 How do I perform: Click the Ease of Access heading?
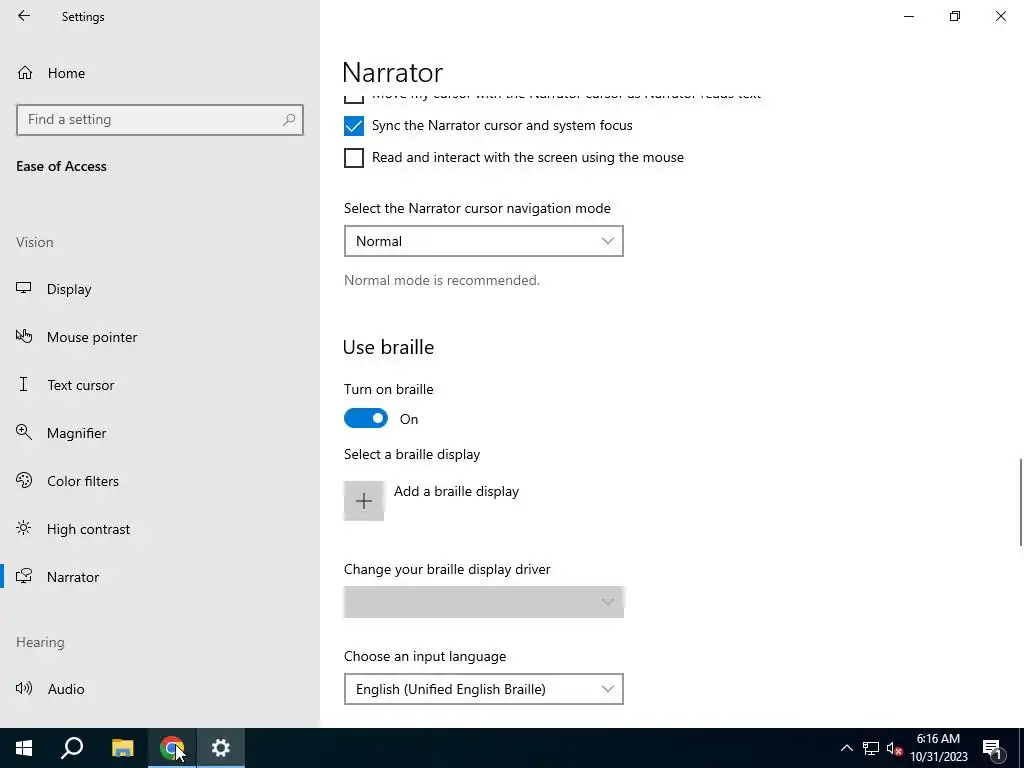(x=61, y=167)
